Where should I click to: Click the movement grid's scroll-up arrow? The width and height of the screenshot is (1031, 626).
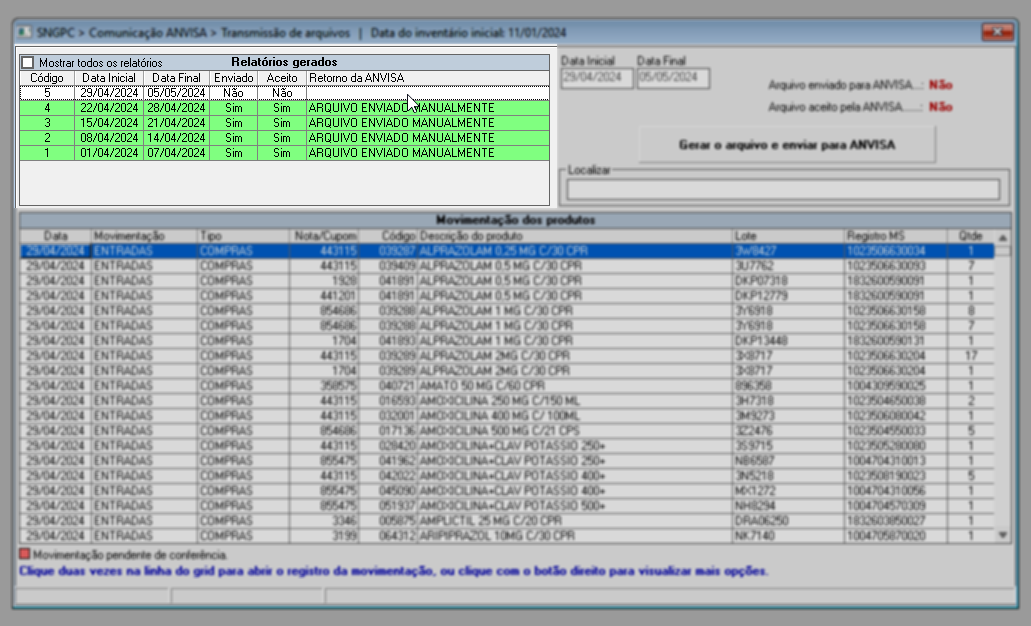point(1003,237)
